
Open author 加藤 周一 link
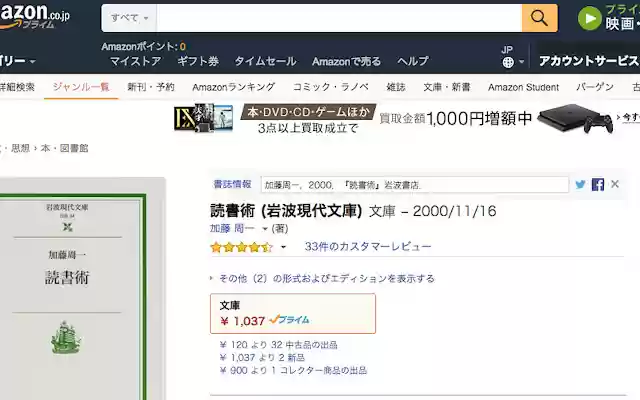tap(232, 228)
